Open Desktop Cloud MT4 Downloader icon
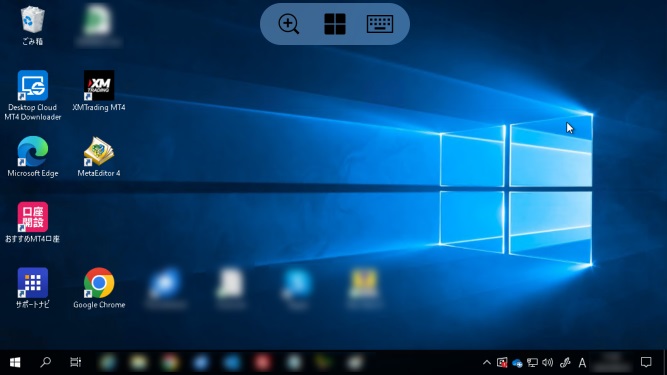 click(x=33, y=96)
